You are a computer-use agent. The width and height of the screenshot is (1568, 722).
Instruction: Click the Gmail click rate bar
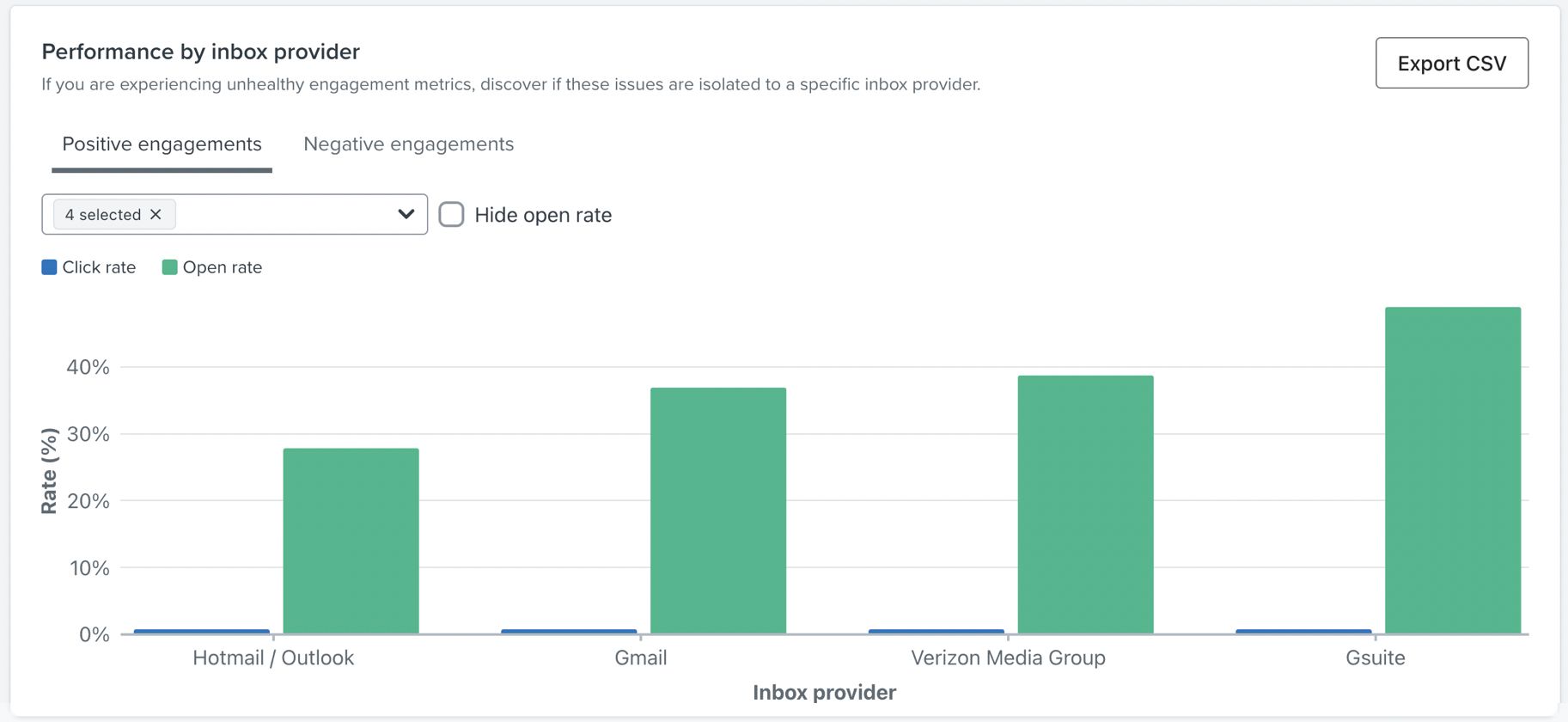(568, 631)
